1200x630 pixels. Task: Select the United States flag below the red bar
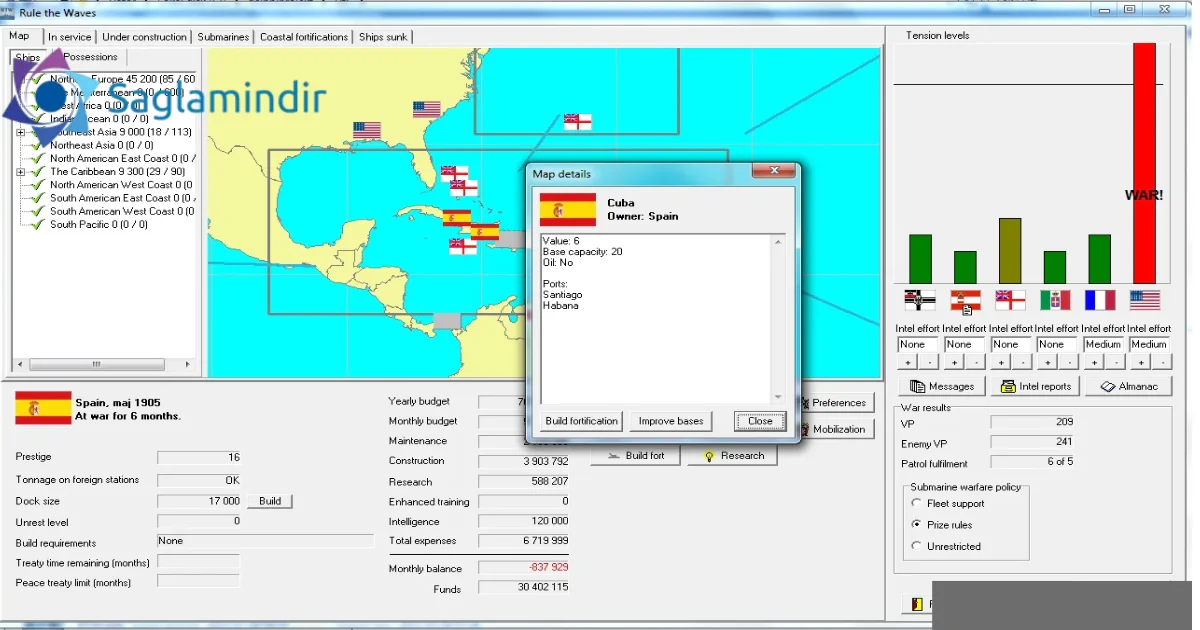click(1144, 300)
